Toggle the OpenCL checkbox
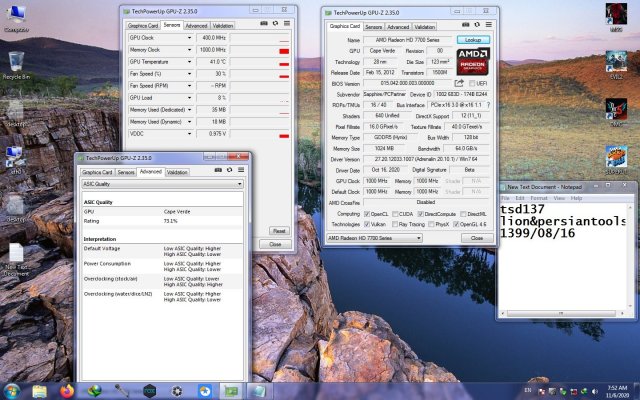Image resolution: width=640 pixels, height=400 pixels. point(369,214)
